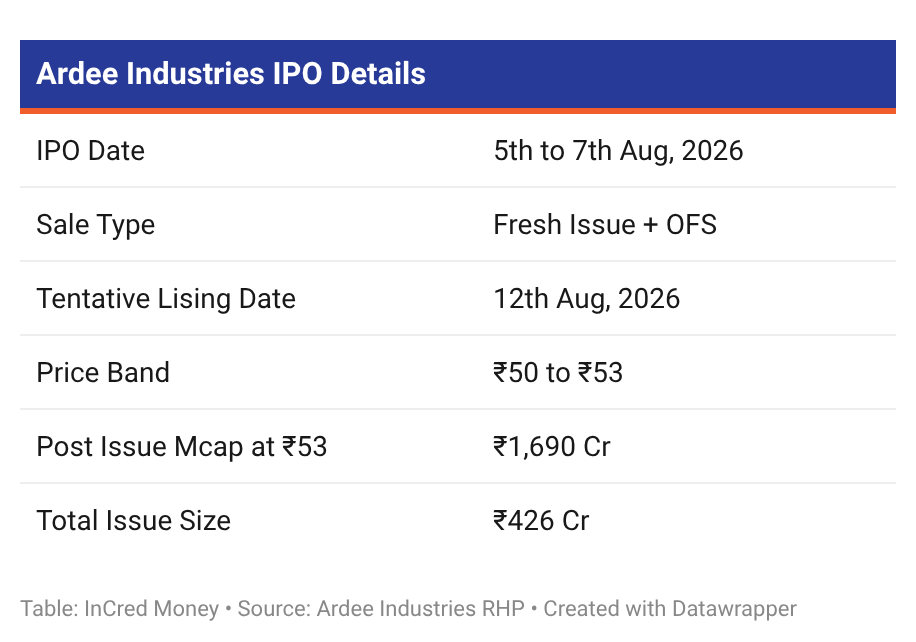This screenshot has width=916, height=642.
Task: Click the 12th Aug, 2026 listing date
Action: click(x=587, y=299)
